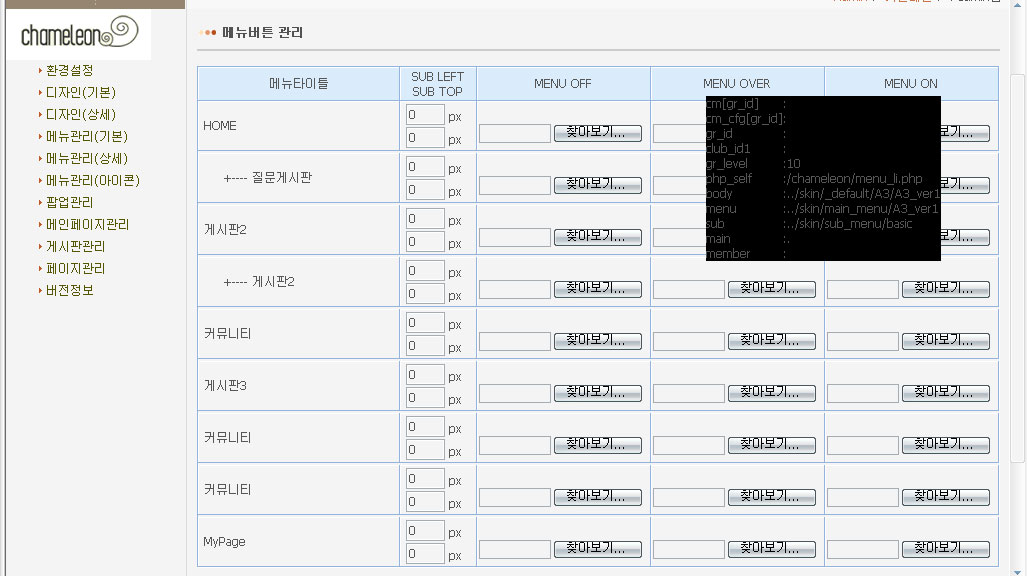Open 환경설정 in the sidebar
This screenshot has height=576, width=1028.
coord(69,70)
